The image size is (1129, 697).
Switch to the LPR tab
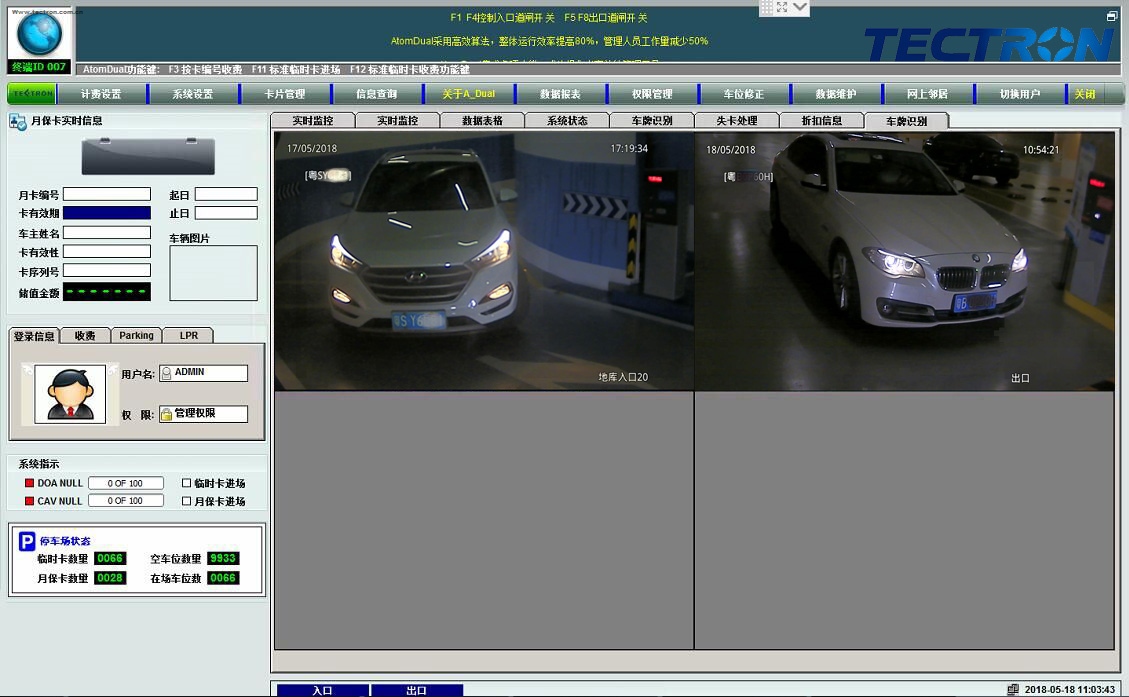click(x=188, y=336)
